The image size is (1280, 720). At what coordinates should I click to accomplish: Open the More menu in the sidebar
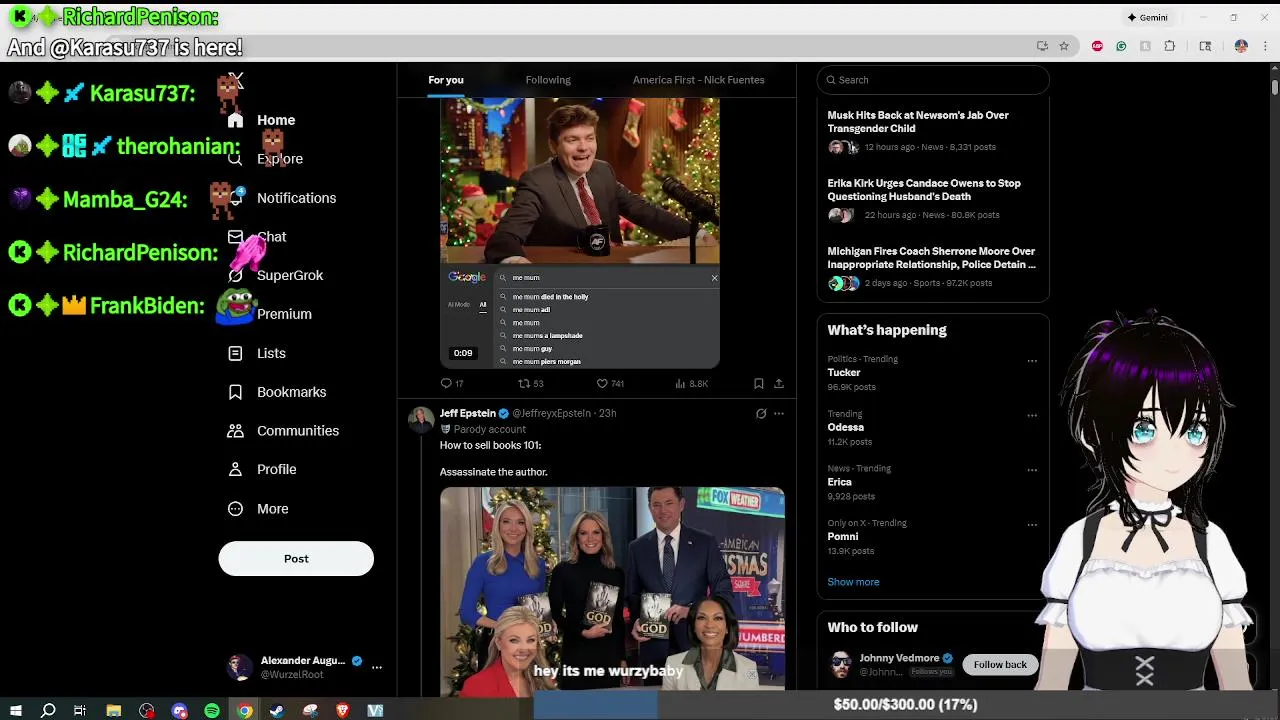pyautogui.click(x=258, y=509)
